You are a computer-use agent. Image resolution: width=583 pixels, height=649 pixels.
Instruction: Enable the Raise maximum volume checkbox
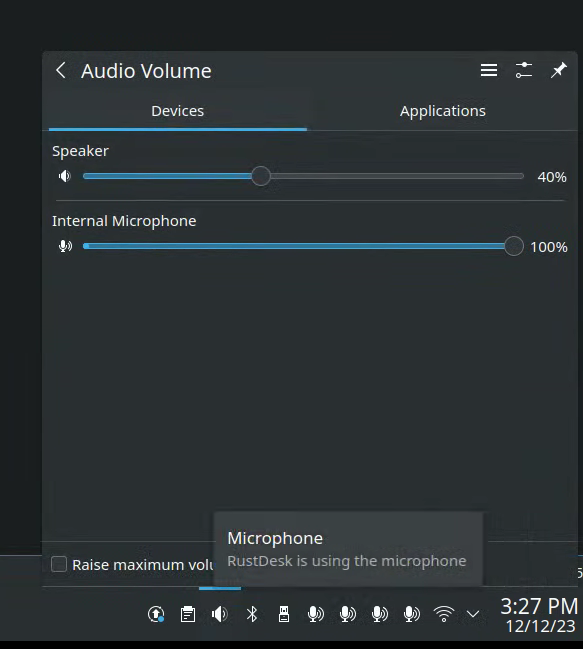(x=59, y=564)
